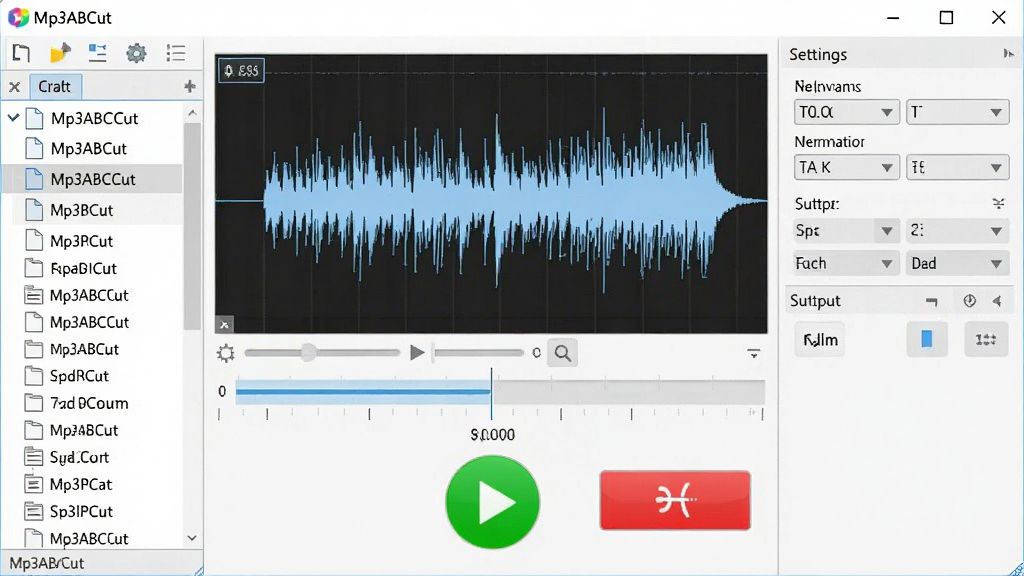Click the collapse icon beside Suttpr label

click(999, 204)
